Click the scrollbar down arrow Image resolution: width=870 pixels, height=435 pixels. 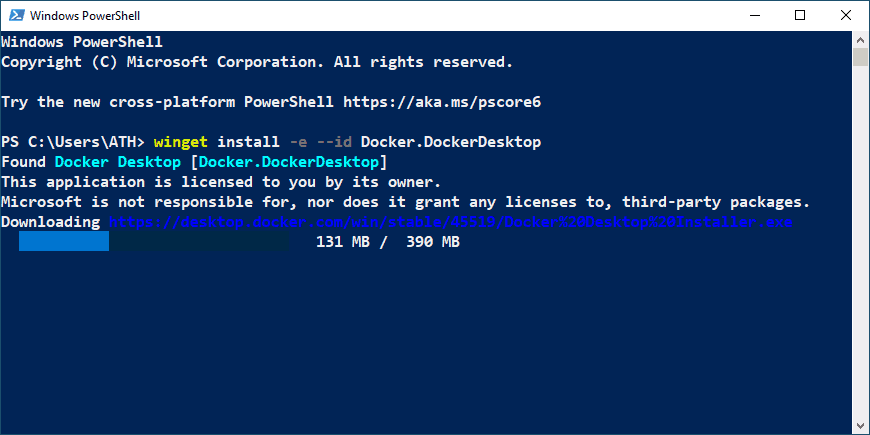click(861, 426)
